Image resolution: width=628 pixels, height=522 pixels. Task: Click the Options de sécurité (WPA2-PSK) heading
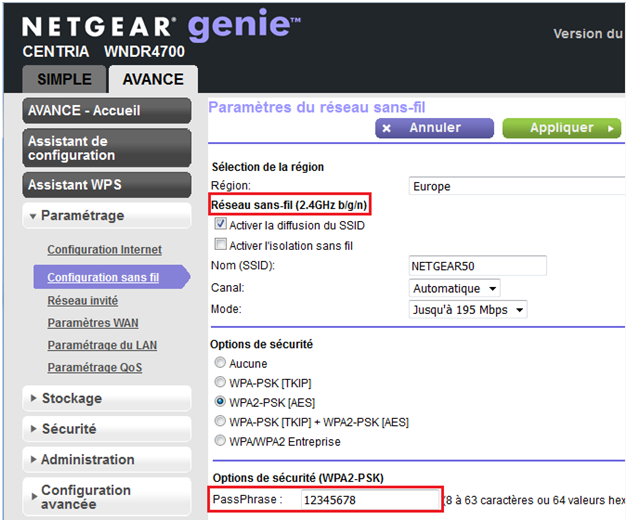click(298, 478)
